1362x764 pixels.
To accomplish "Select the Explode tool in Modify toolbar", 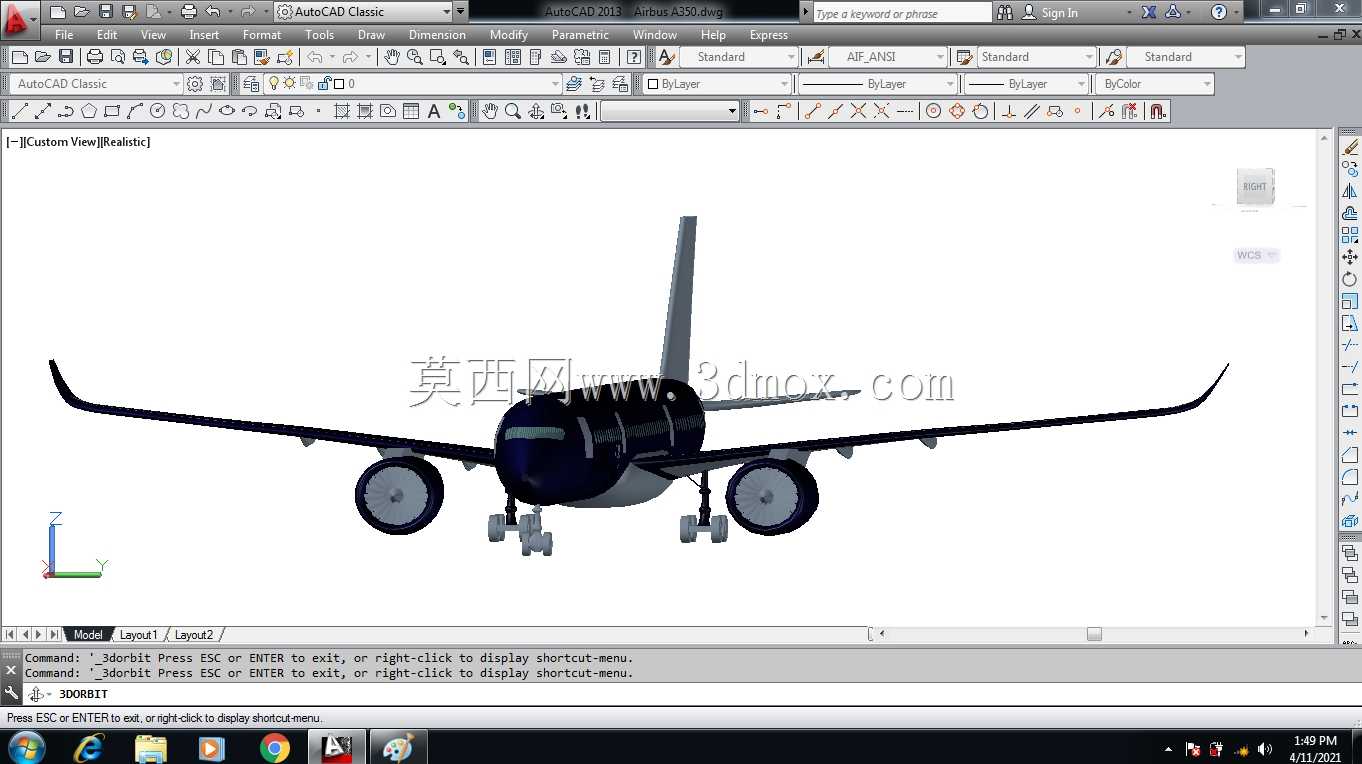I will tap(1350, 521).
